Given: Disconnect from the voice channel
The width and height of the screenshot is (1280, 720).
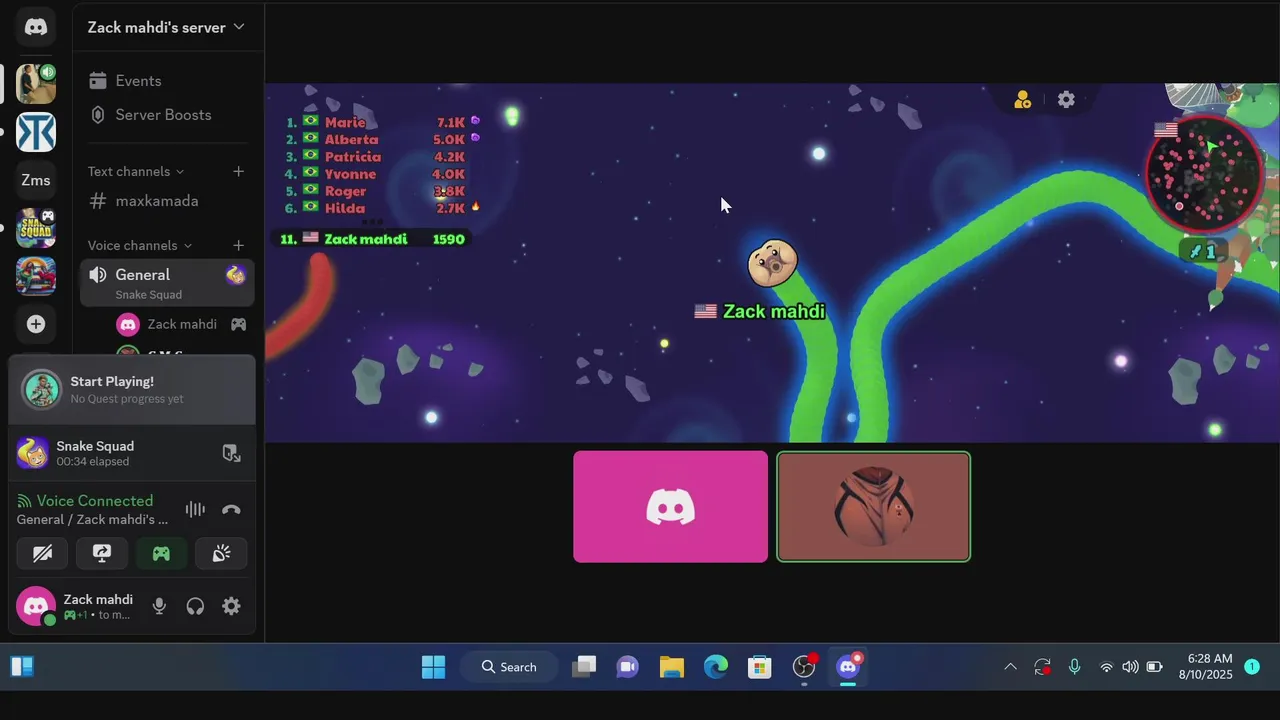Looking at the screenshot, I should point(231,509).
